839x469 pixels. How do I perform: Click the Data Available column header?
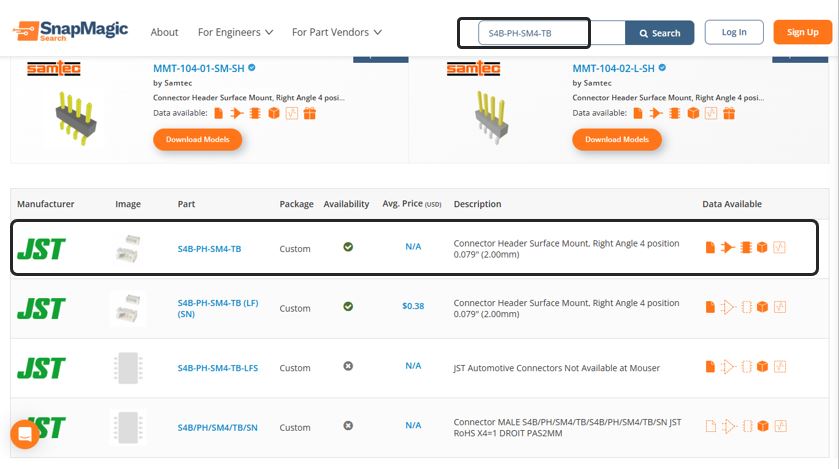(x=732, y=204)
